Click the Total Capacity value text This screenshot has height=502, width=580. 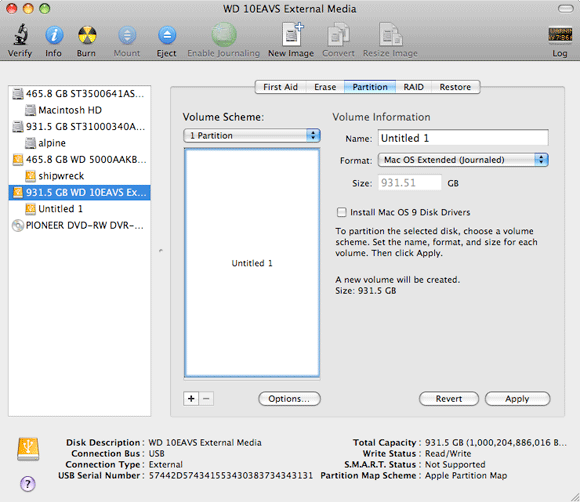click(496, 442)
